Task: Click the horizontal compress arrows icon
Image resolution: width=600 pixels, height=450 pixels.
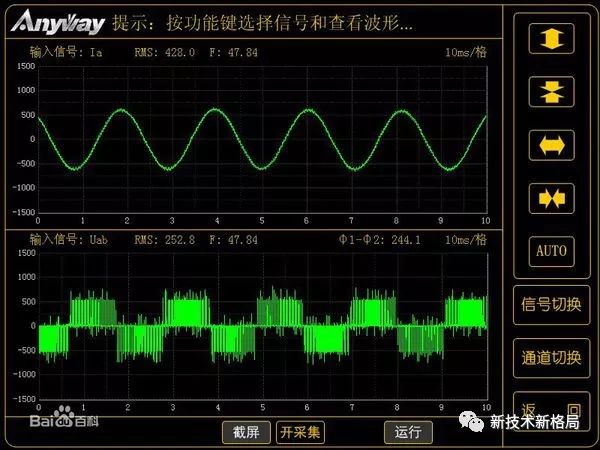Action: [x=551, y=198]
